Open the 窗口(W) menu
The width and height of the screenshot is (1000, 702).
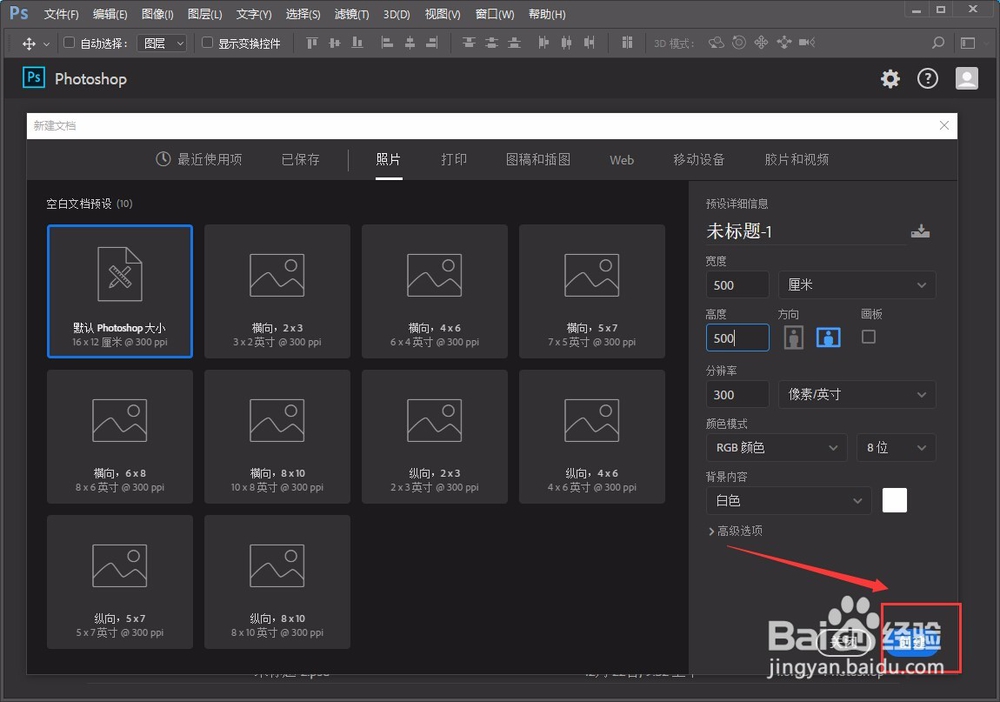(495, 14)
